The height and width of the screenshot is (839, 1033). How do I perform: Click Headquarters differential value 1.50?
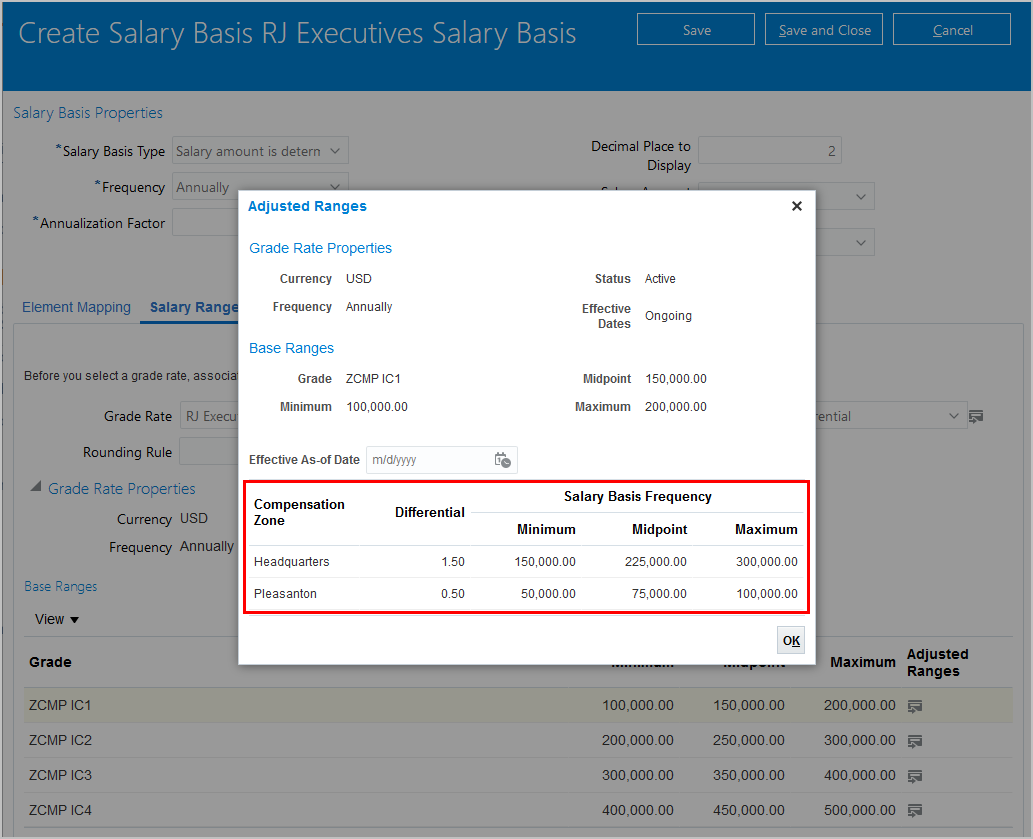pos(453,562)
